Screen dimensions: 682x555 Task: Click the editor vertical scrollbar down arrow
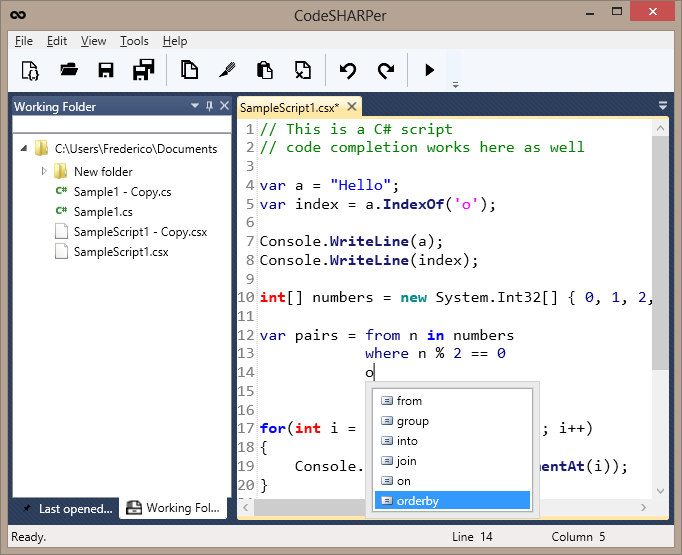coord(660,491)
